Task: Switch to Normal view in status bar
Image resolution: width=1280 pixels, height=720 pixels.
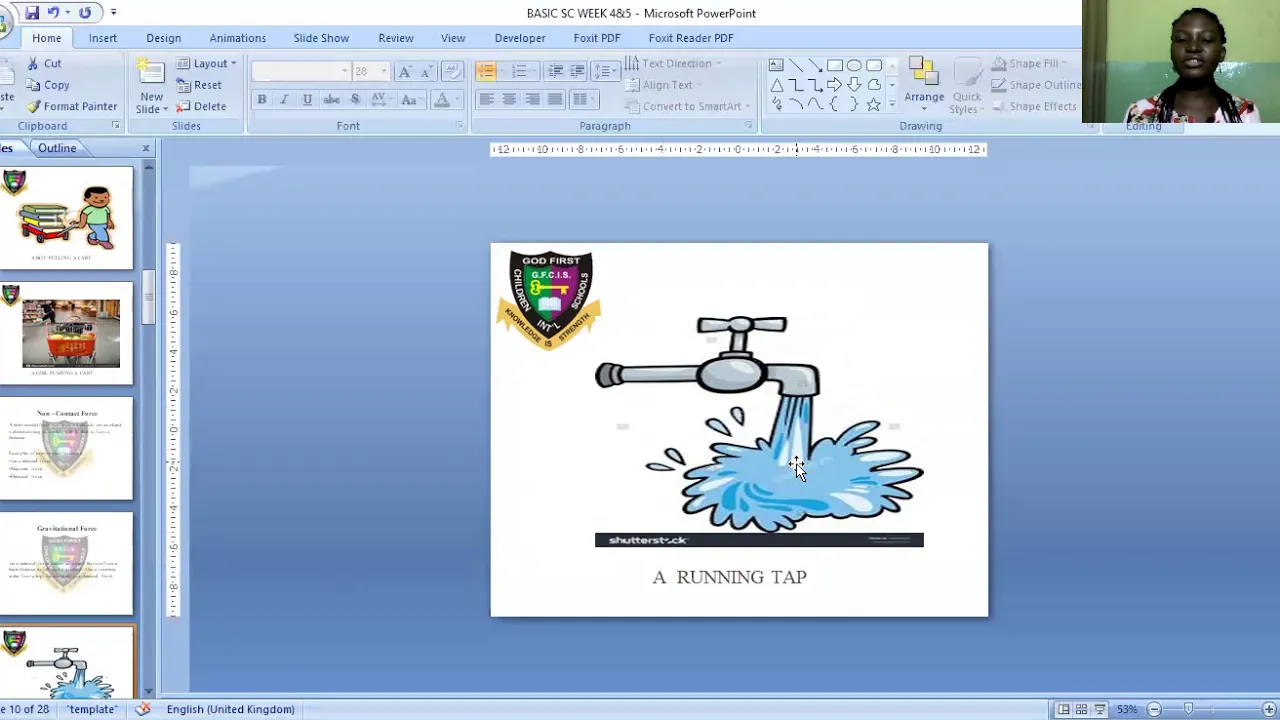Action: [x=1064, y=709]
